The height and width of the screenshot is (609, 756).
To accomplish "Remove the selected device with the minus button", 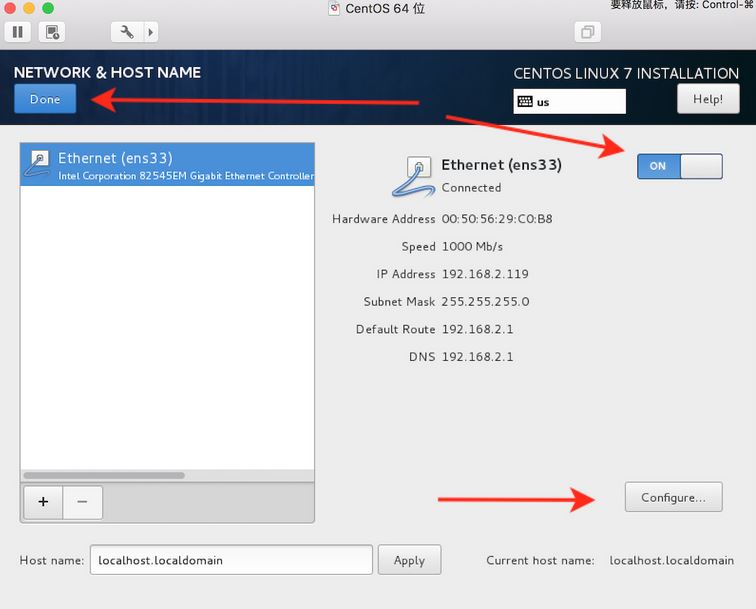I will [x=82, y=502].
